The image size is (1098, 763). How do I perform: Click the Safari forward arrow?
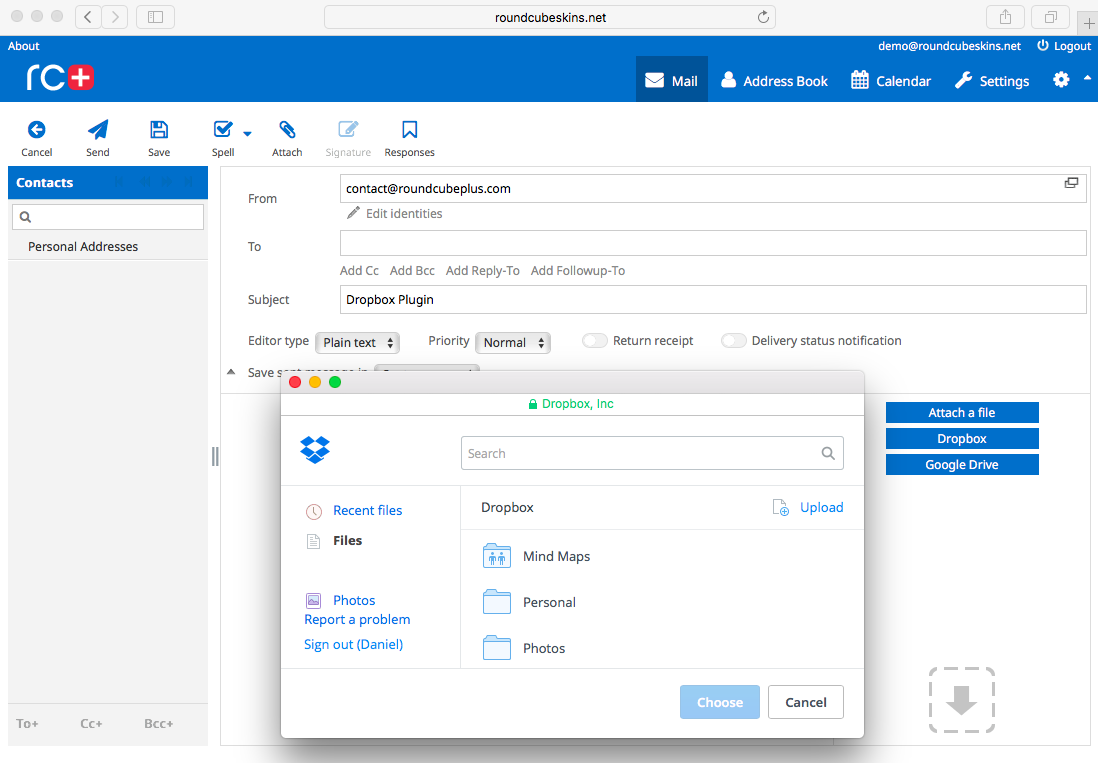coord(115,17)
